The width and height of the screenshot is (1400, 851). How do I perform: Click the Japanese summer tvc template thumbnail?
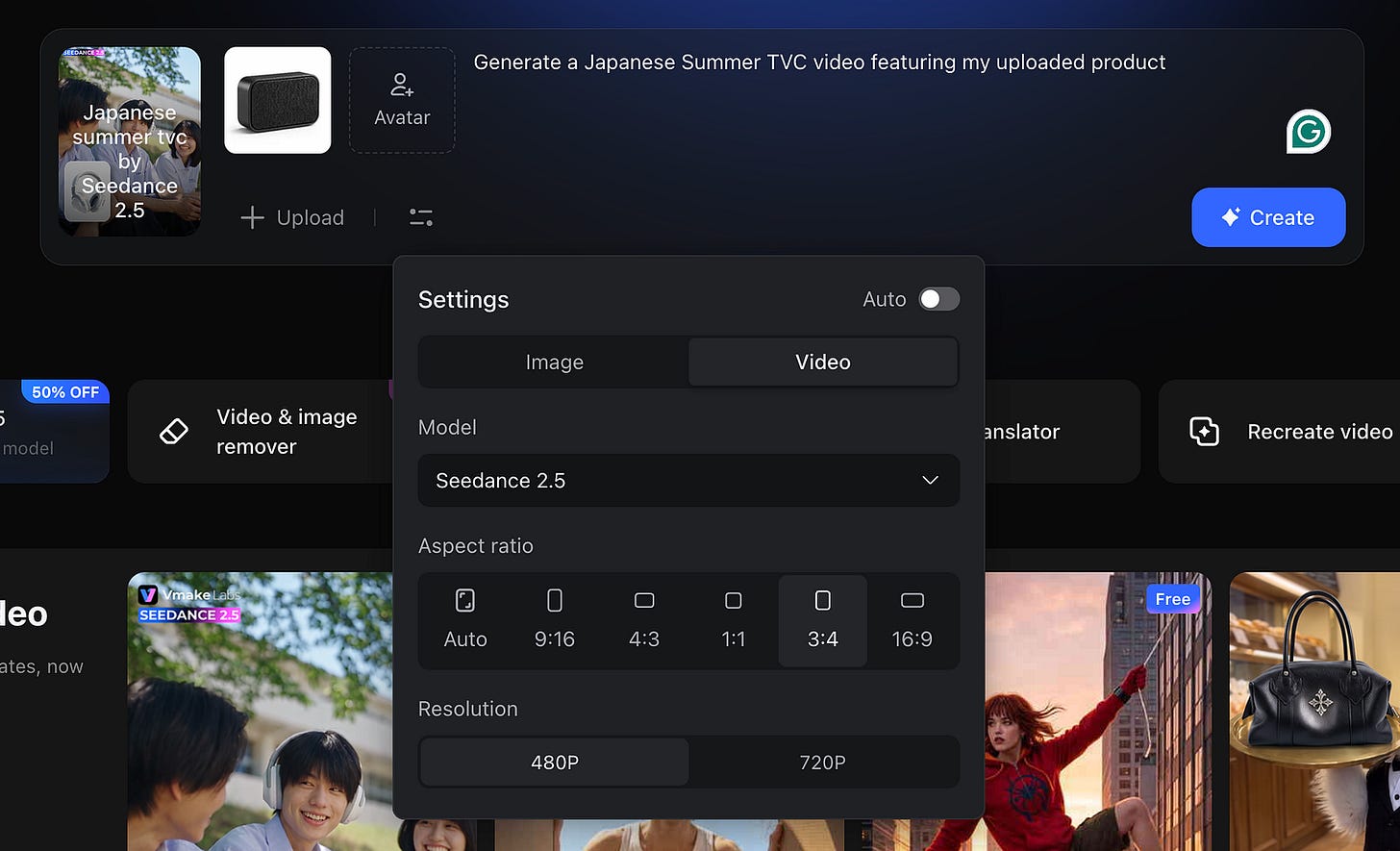(x=130, y=141)
